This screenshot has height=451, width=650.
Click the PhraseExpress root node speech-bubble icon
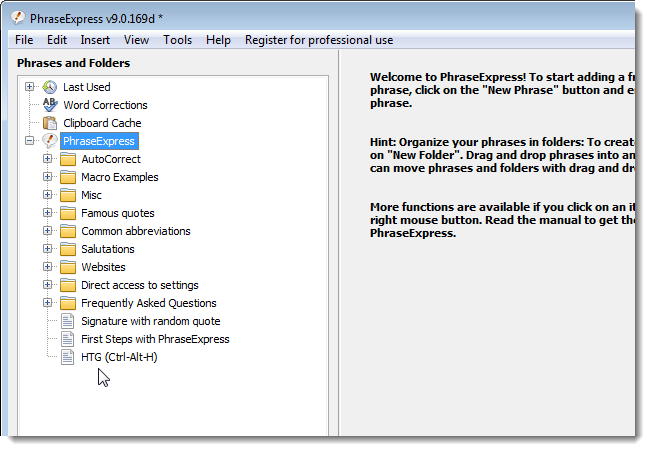50,141
